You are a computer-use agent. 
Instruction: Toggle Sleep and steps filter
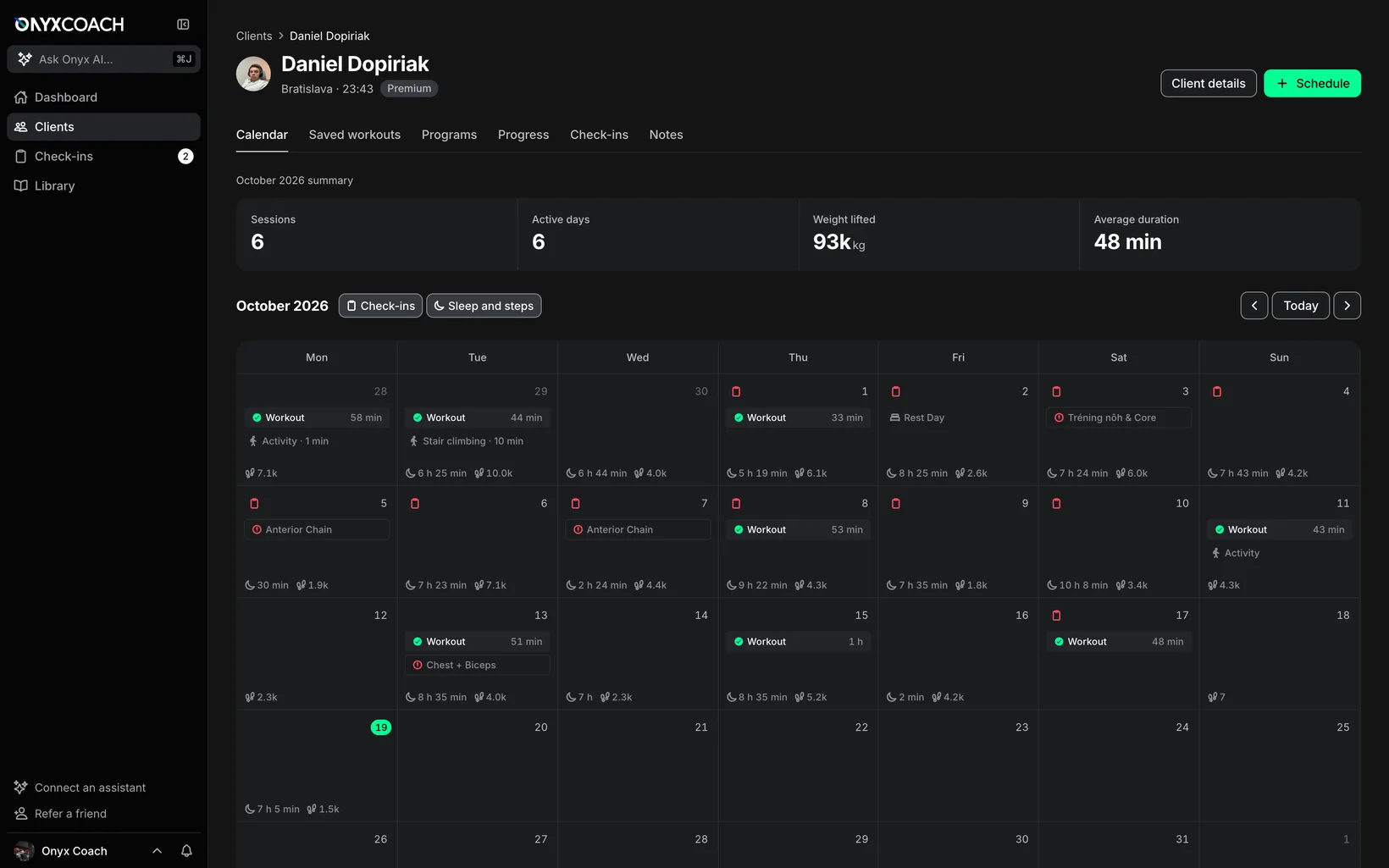coord(484,306)
